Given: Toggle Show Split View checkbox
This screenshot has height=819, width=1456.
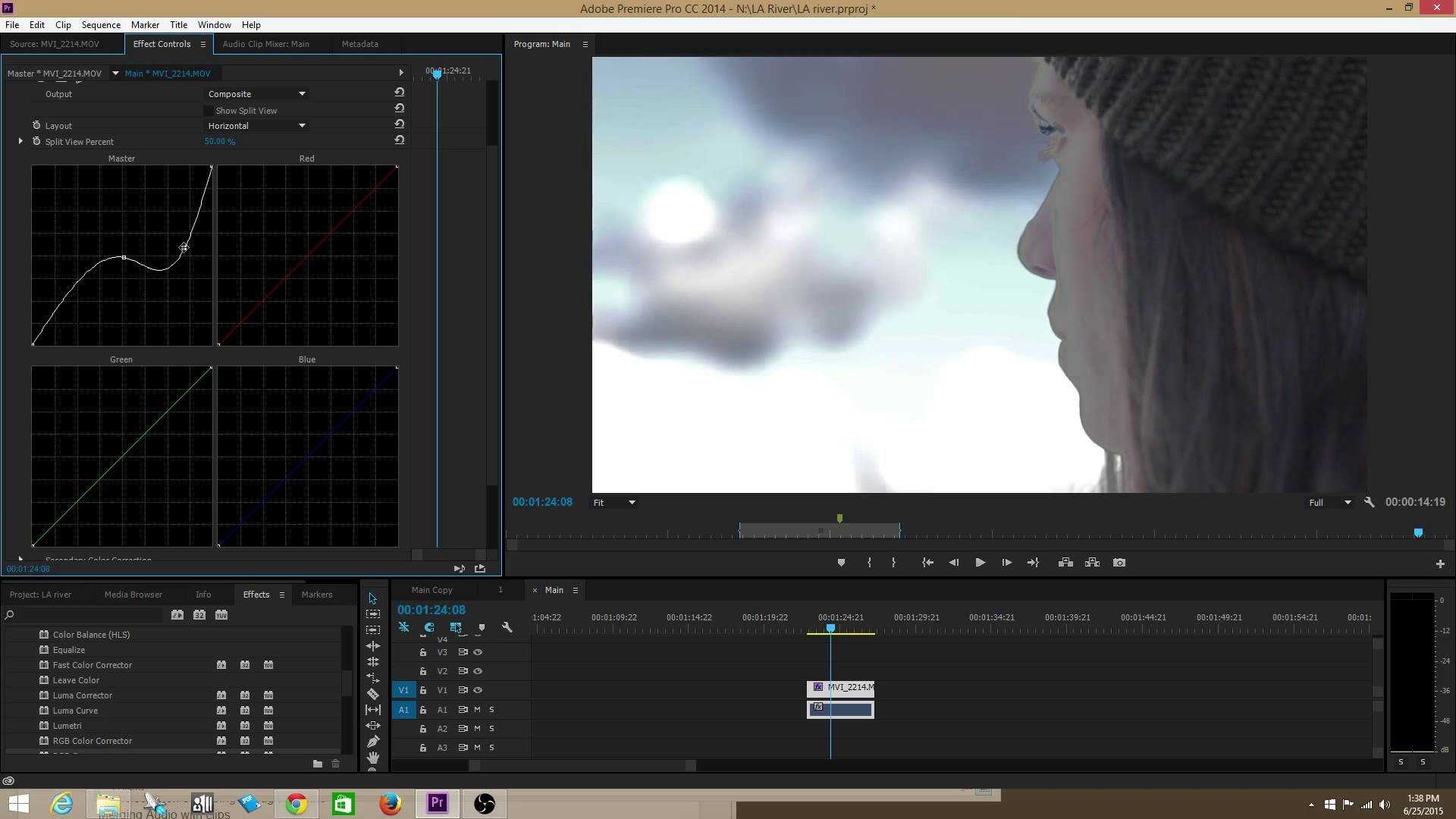Looking at the screenshot, I should point(208,110).
